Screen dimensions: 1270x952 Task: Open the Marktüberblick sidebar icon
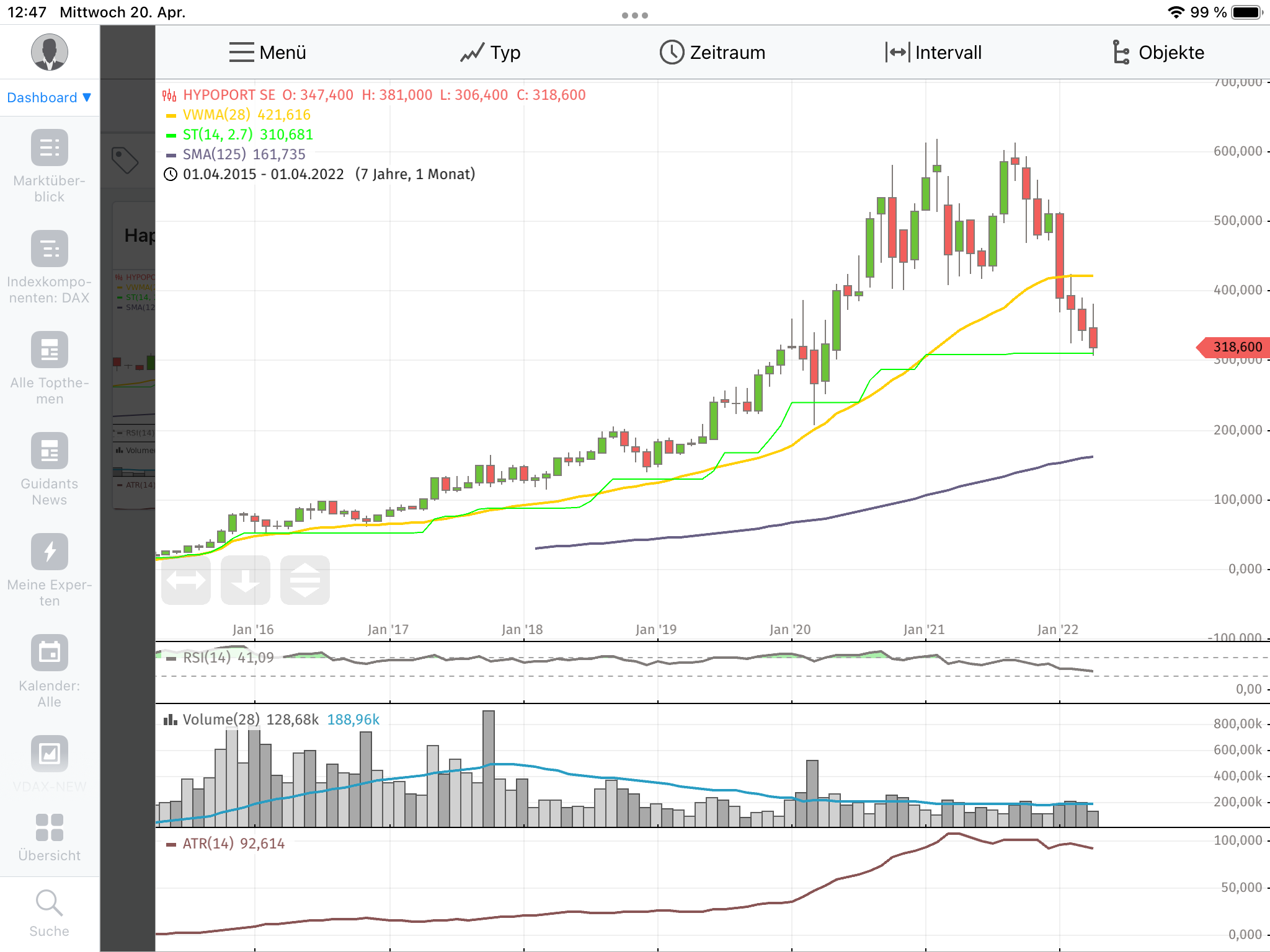tap(50, 148)
